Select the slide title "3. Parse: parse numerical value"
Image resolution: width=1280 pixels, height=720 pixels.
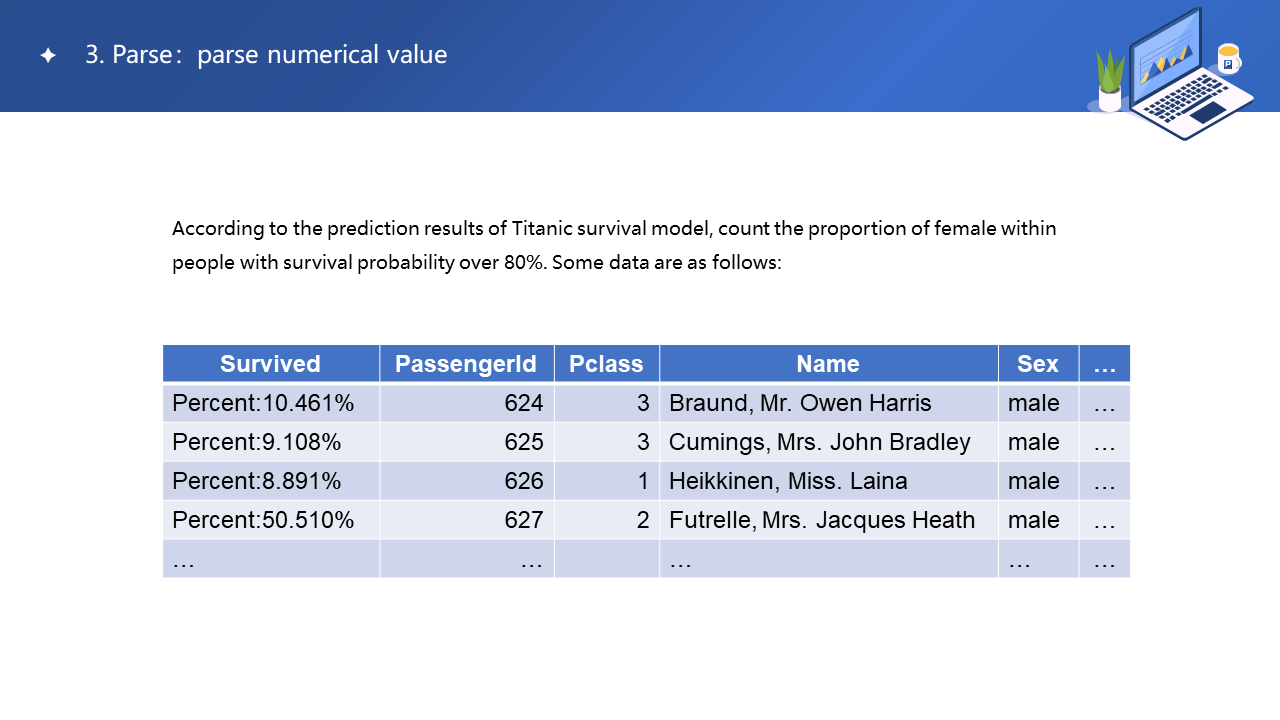(x=266, y=55)
